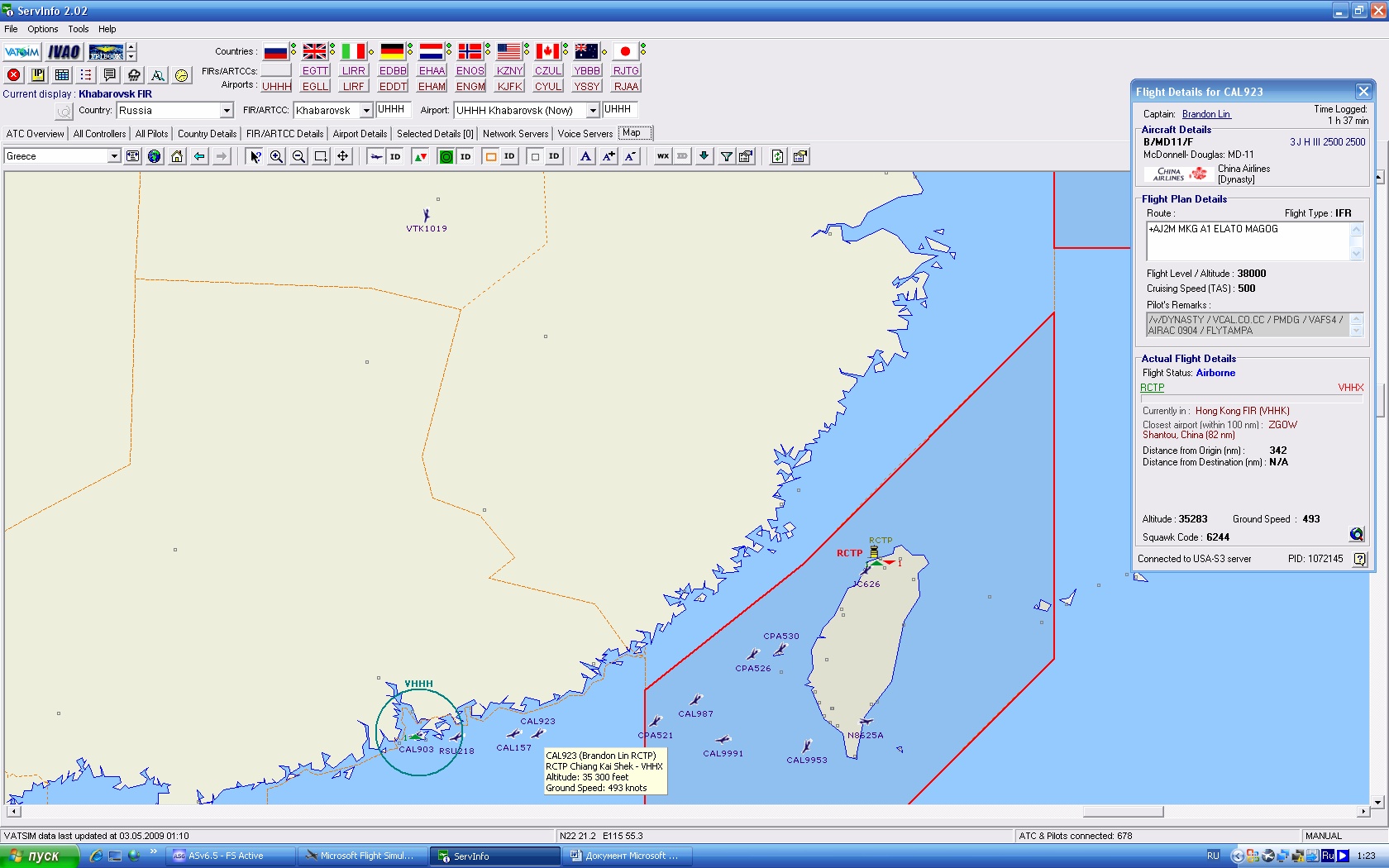The width and height of the screenshot is (1389, 868).
Task: Toggle the green ATC circle display
Action: pos(446,156)
